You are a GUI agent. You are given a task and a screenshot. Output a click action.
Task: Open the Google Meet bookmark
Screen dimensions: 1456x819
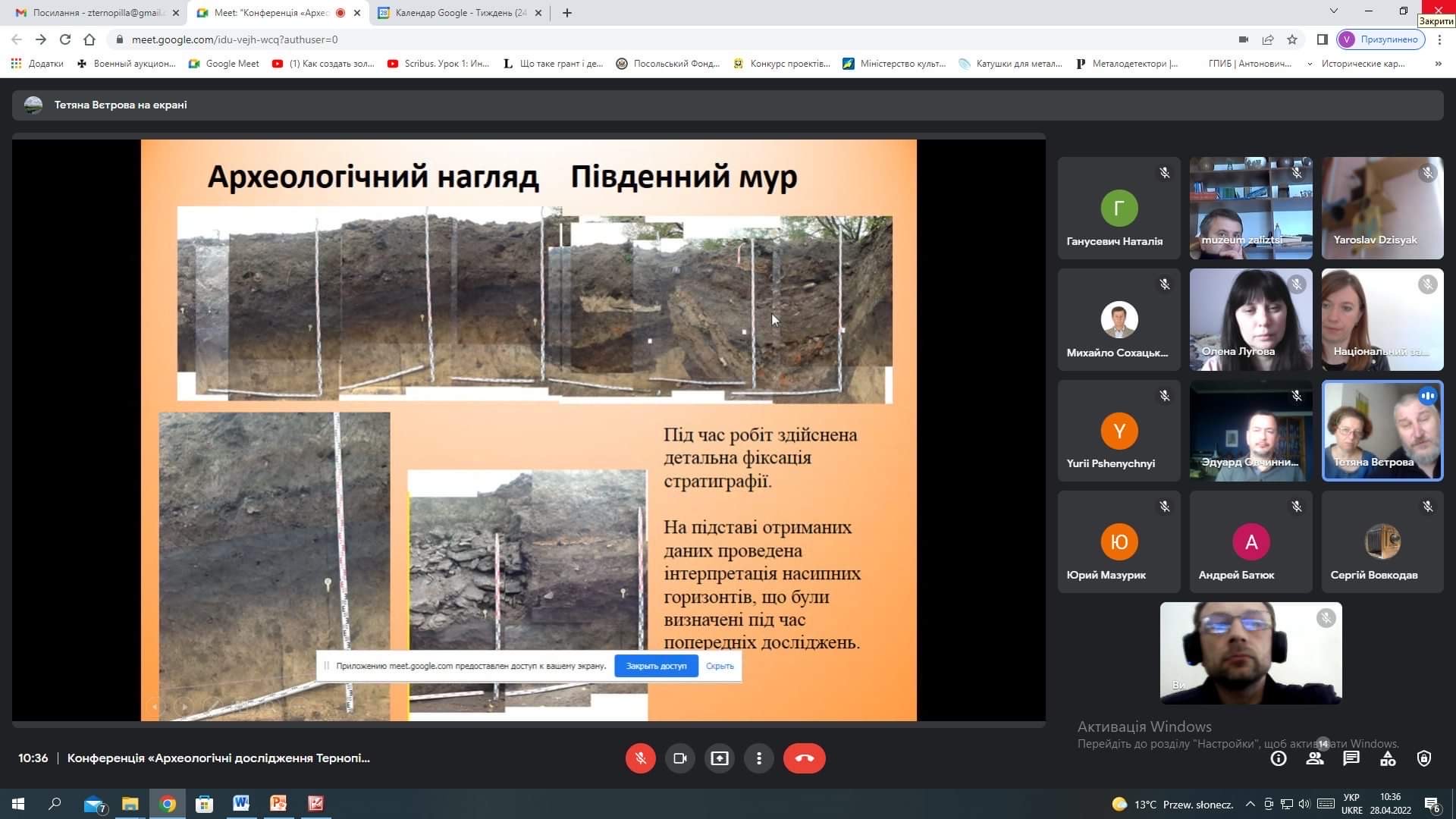tap(224, 64)
